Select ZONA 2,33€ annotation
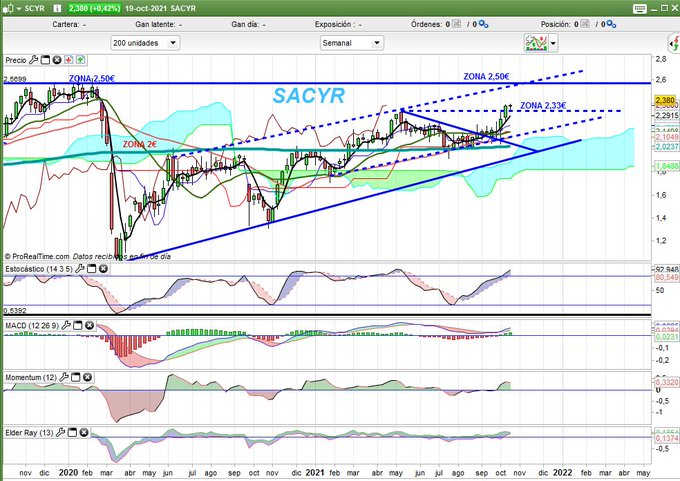680x481 pixels. tap(543, 105)
